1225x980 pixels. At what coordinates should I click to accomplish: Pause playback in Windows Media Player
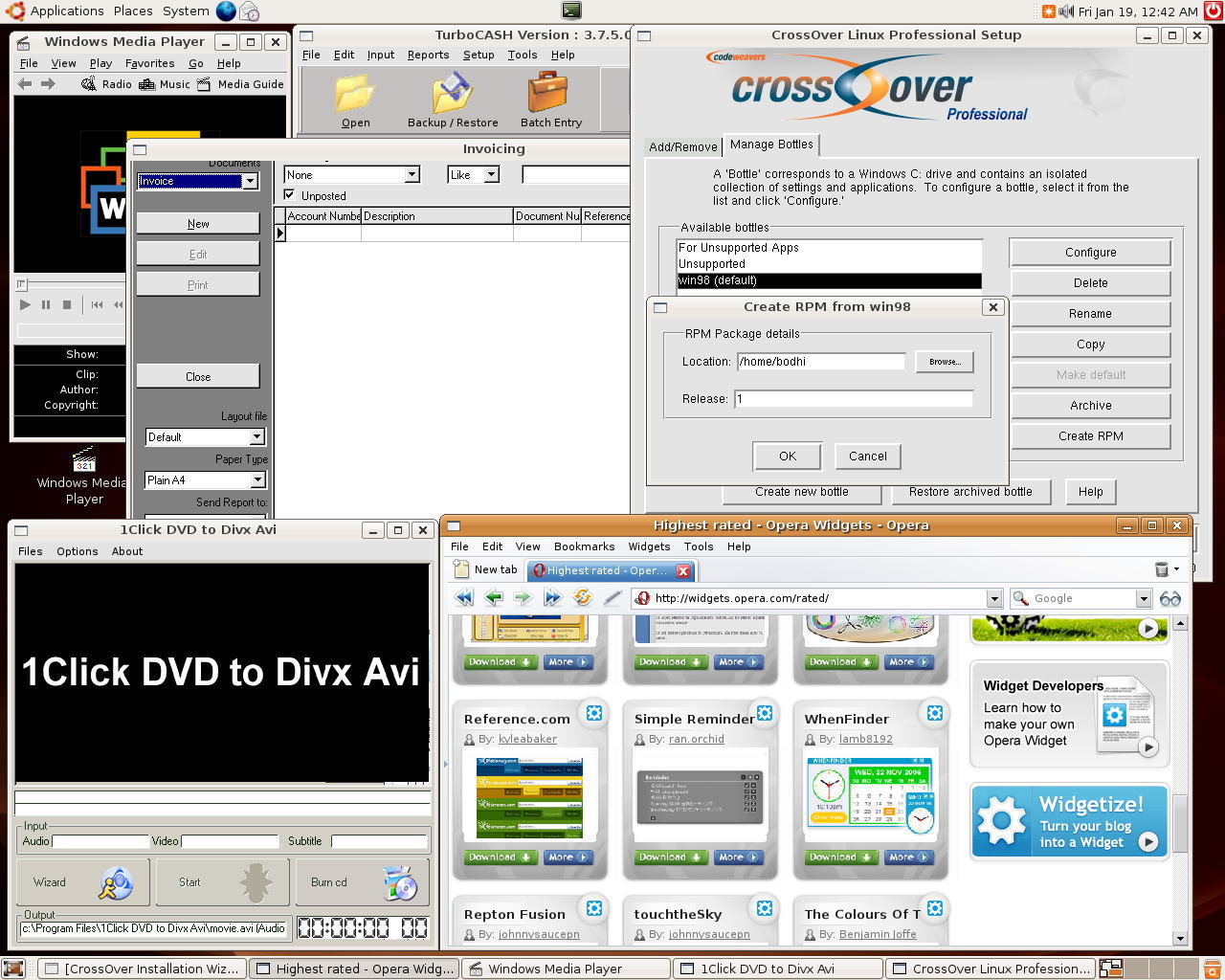tap(45, 304)
